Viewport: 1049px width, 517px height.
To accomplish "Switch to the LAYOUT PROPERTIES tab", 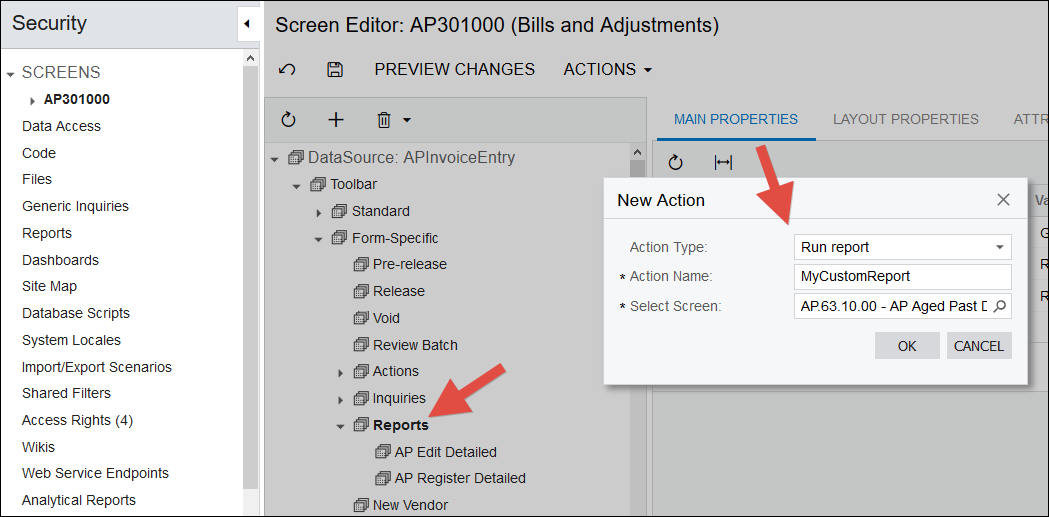I will [x=905, y=119].
